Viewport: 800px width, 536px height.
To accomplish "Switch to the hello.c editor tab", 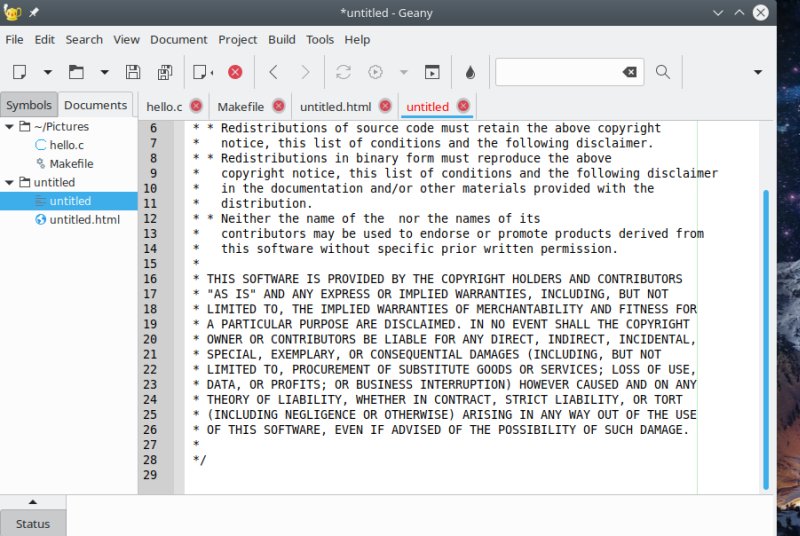I will pos(164,107).
